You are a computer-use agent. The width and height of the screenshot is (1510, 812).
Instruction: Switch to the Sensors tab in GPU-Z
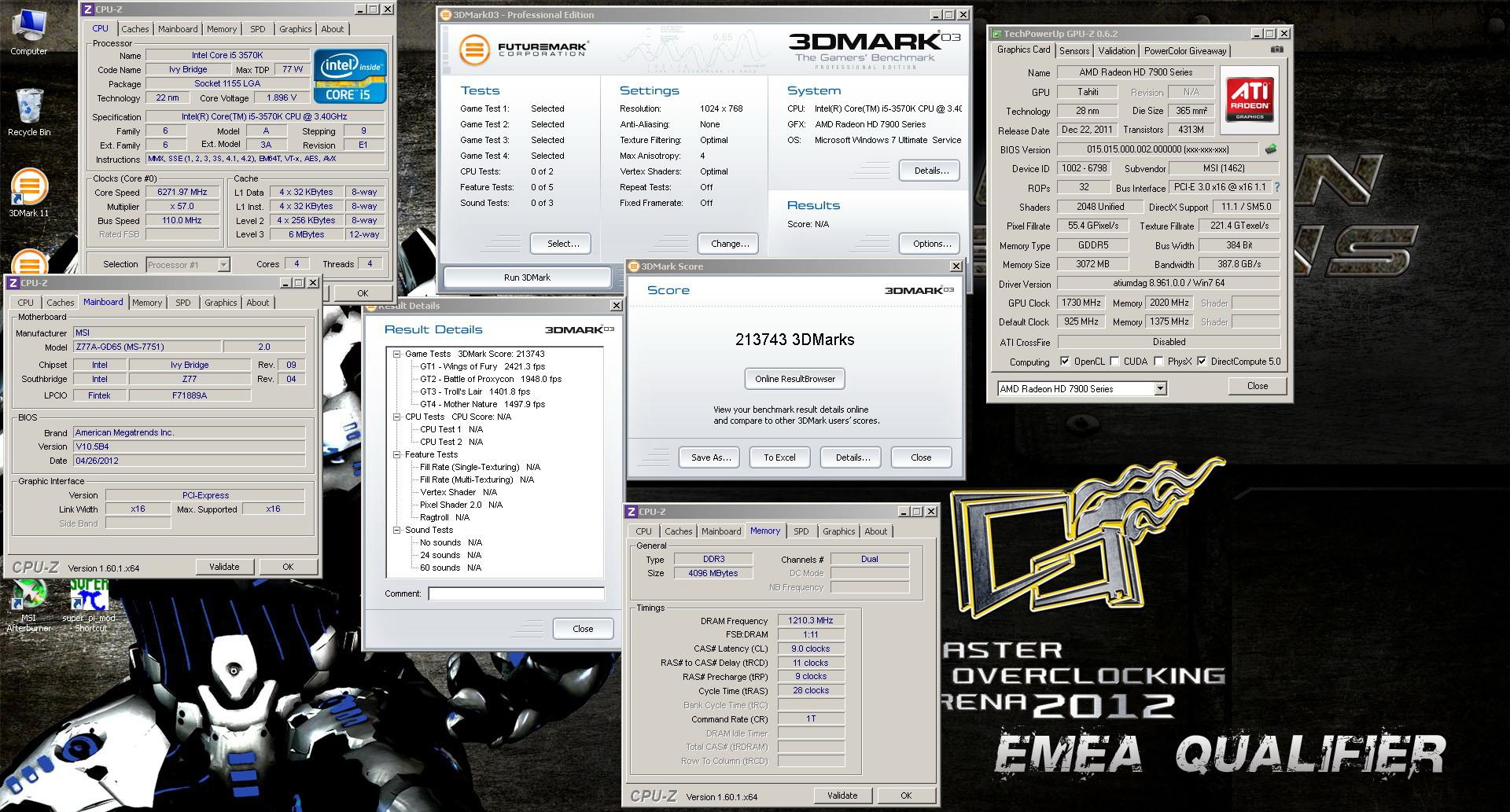1074,51
